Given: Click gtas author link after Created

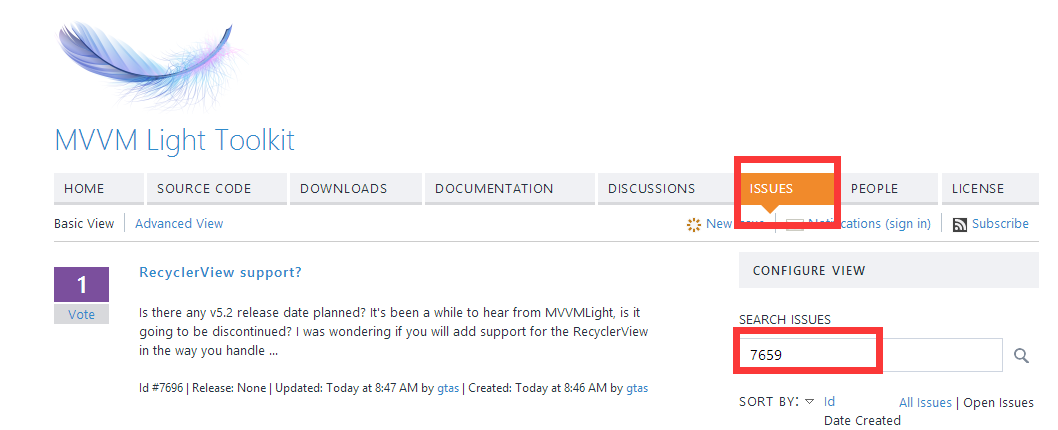Looking at the screenshot, I should [x=637, y=389].
